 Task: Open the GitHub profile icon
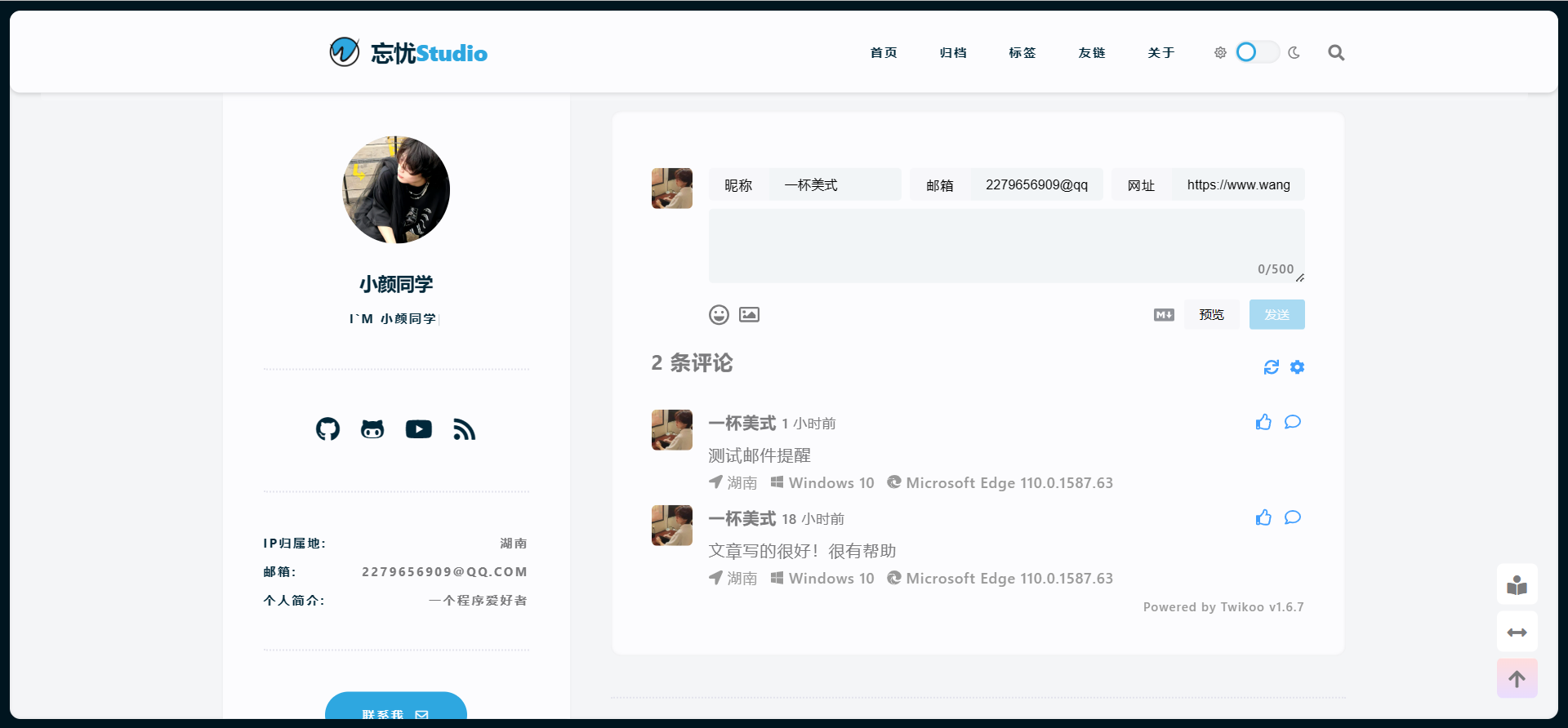click(327, 428)
